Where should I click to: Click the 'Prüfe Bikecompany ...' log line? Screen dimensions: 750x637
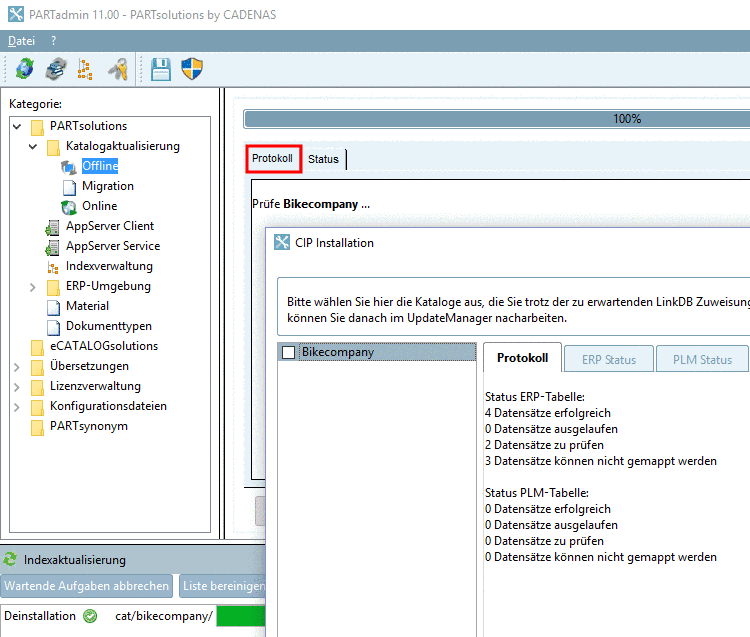(311, 204)
